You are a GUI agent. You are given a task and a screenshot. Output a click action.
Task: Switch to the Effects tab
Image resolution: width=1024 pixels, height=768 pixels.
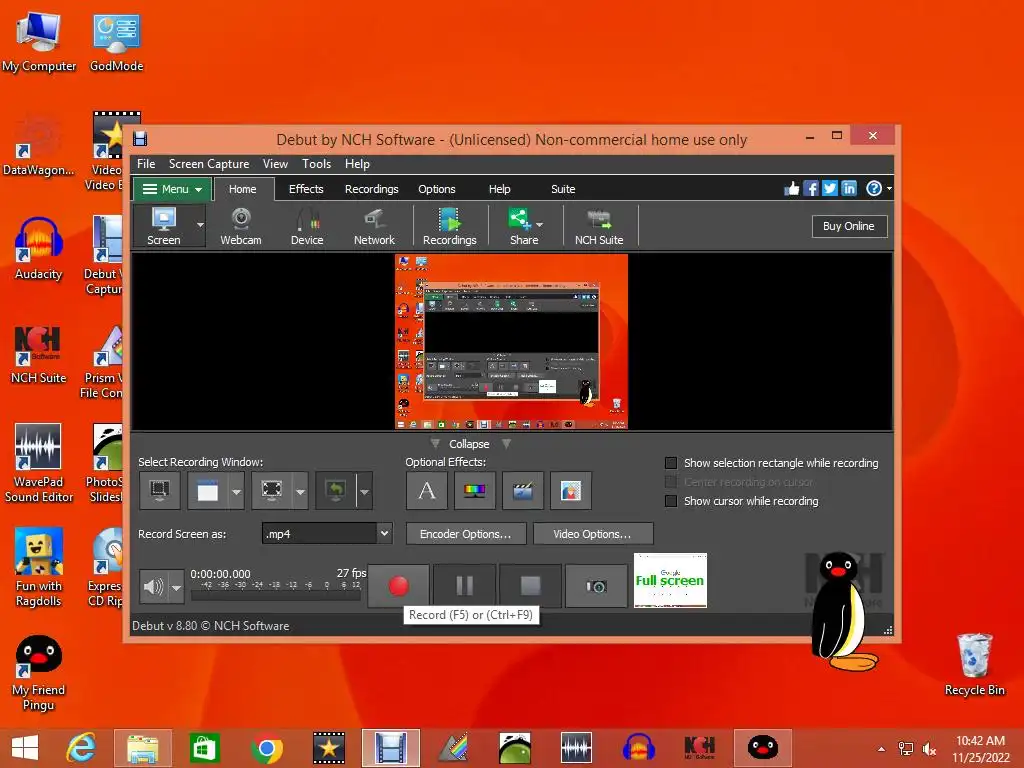click(x=306, y=189)
